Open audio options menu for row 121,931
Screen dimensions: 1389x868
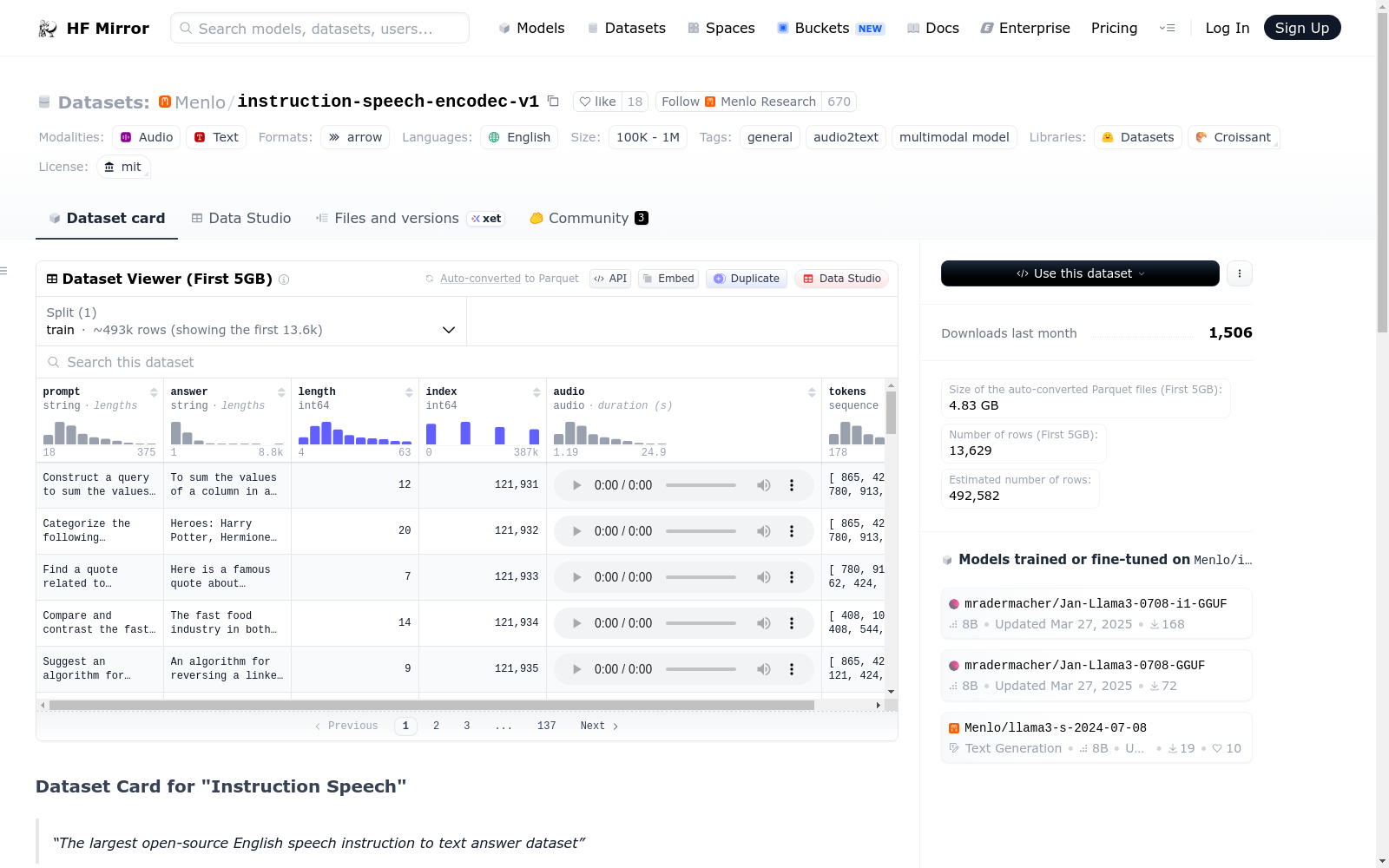pos(792,485)
